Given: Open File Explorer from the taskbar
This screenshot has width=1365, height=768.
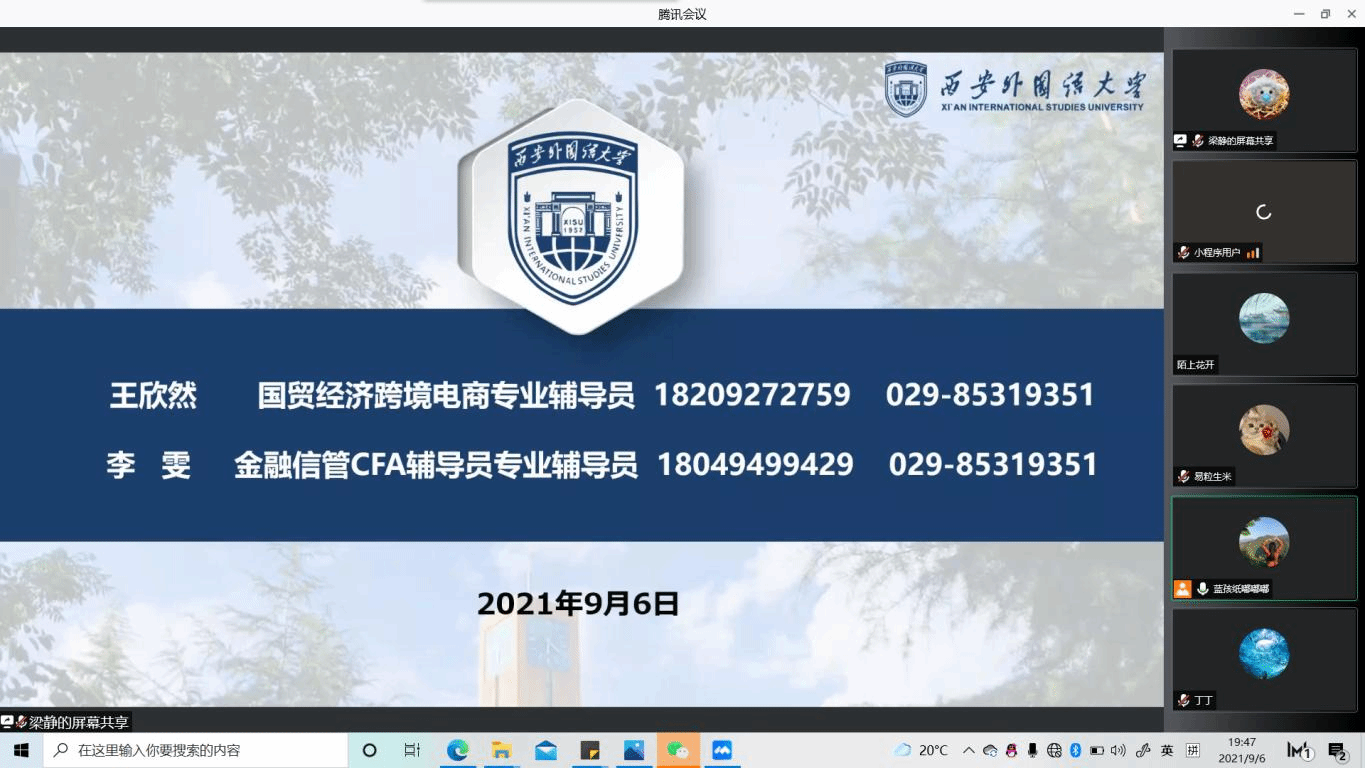Looking at the screenshot, I should click(501, 750).
